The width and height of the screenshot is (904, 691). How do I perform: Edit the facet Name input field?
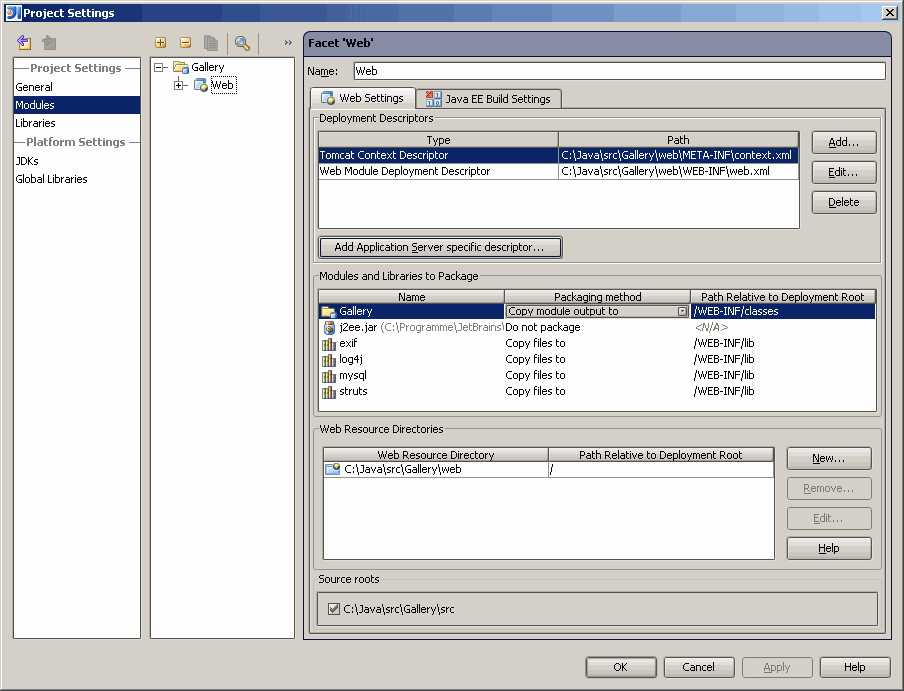[620, 70]
